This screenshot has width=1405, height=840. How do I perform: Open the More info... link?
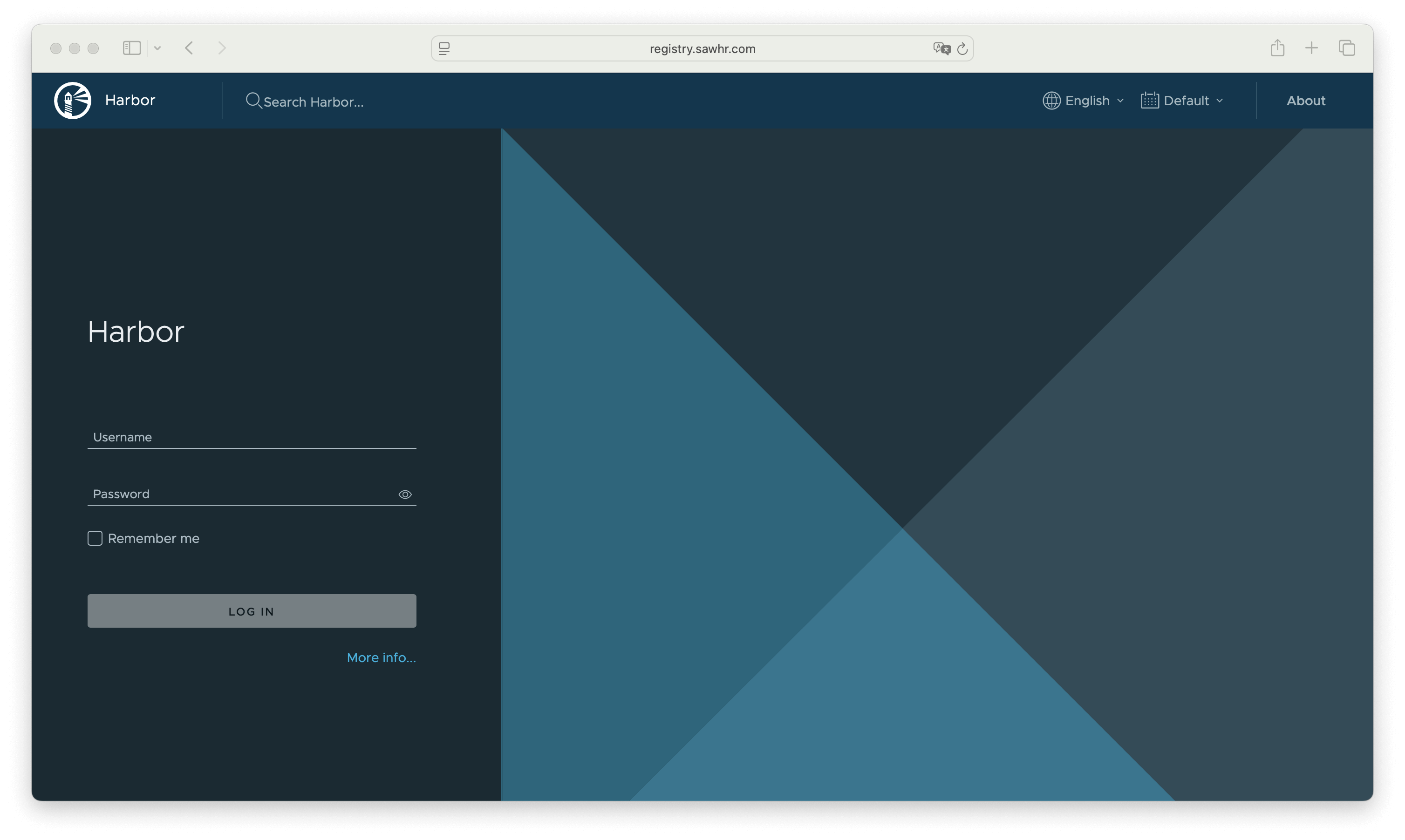(381, 658)
